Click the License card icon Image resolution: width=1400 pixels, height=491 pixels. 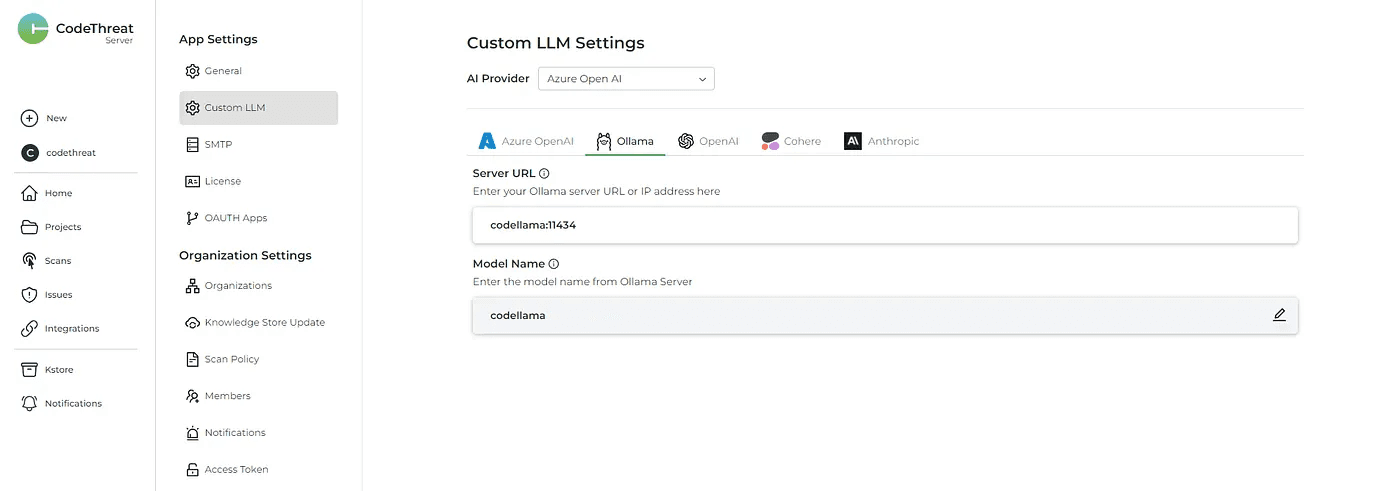click(x=193, y=181)
